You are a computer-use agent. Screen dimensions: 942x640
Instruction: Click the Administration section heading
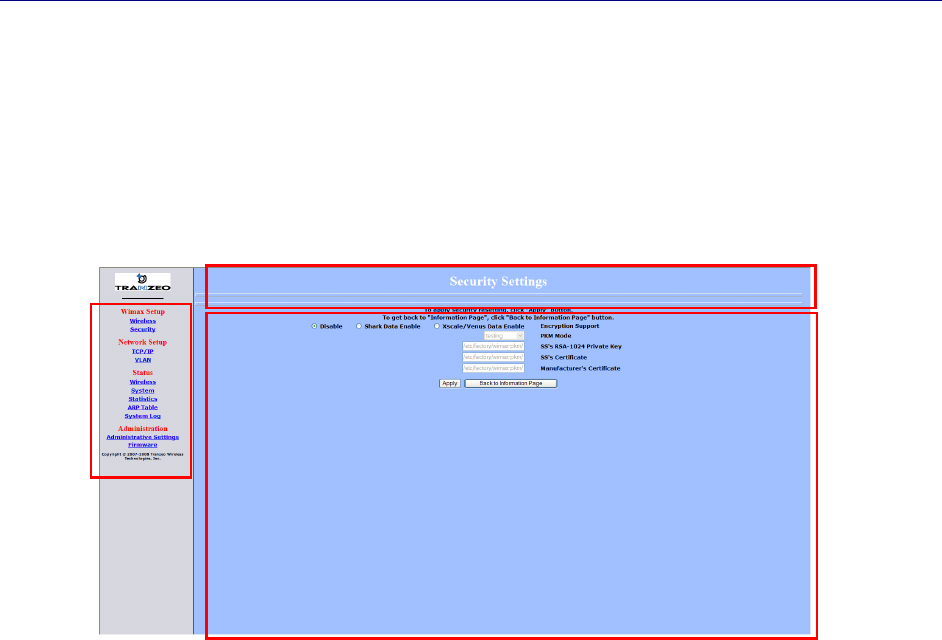tap(142, 428)
